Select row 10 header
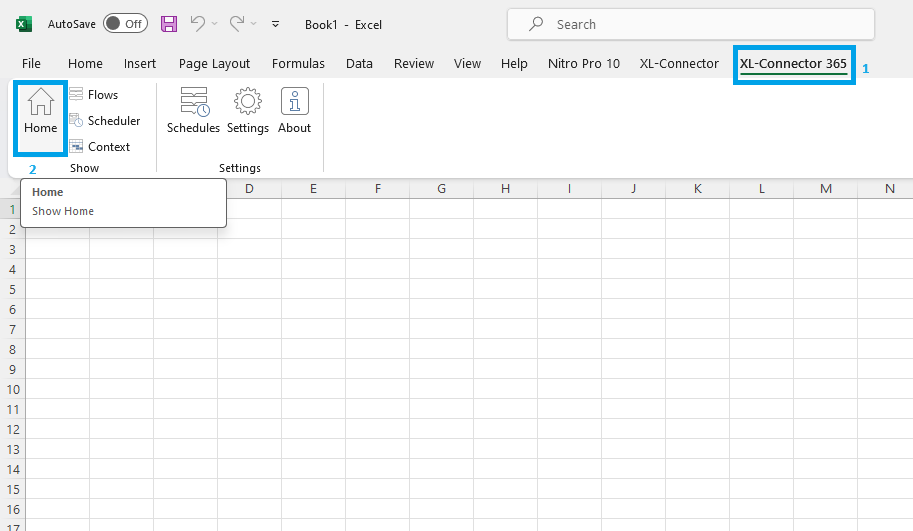 point(12,389)
